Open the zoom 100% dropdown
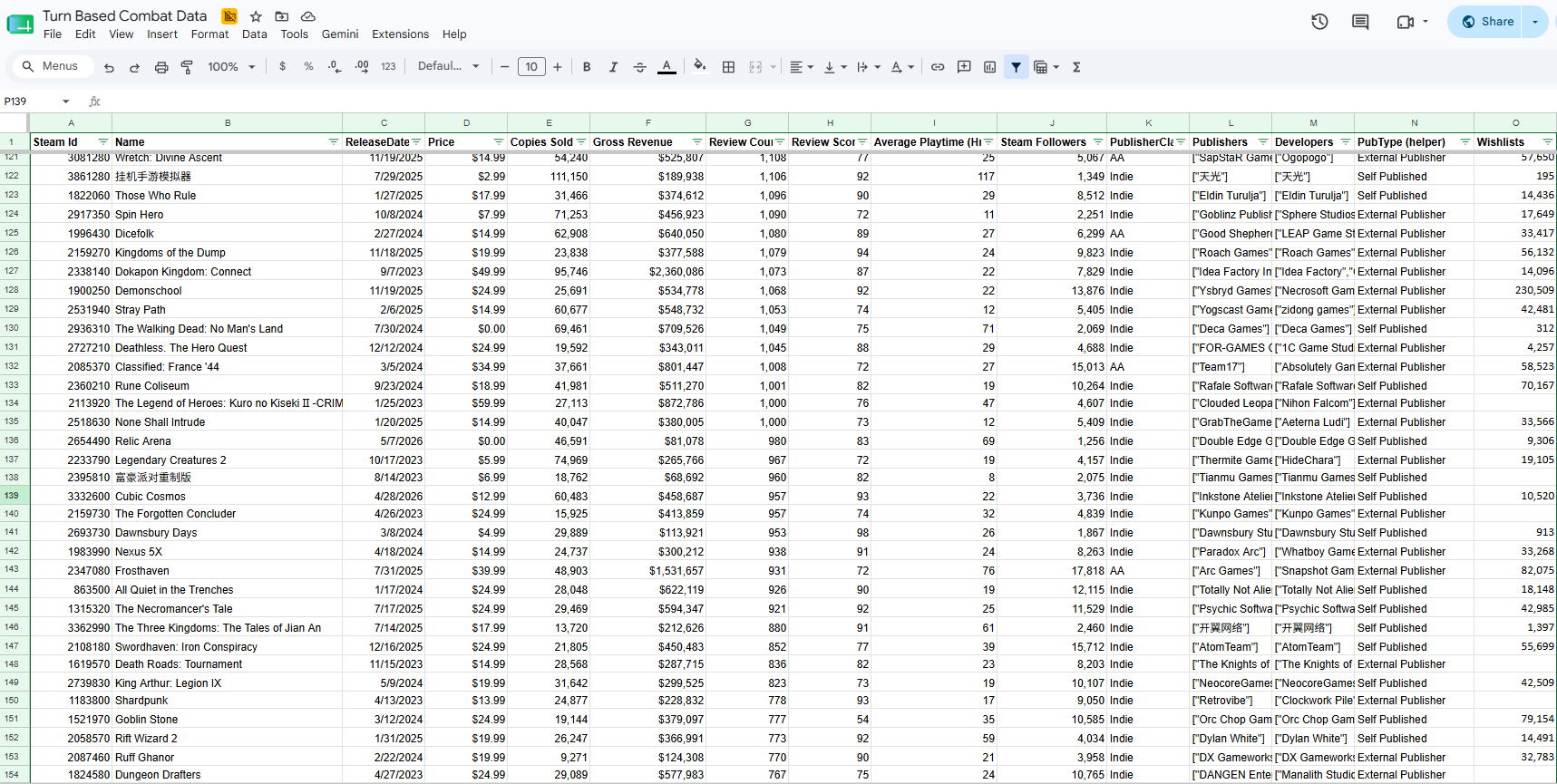The width and height of the screenshot is (1557, 784). tap(231, 67)
